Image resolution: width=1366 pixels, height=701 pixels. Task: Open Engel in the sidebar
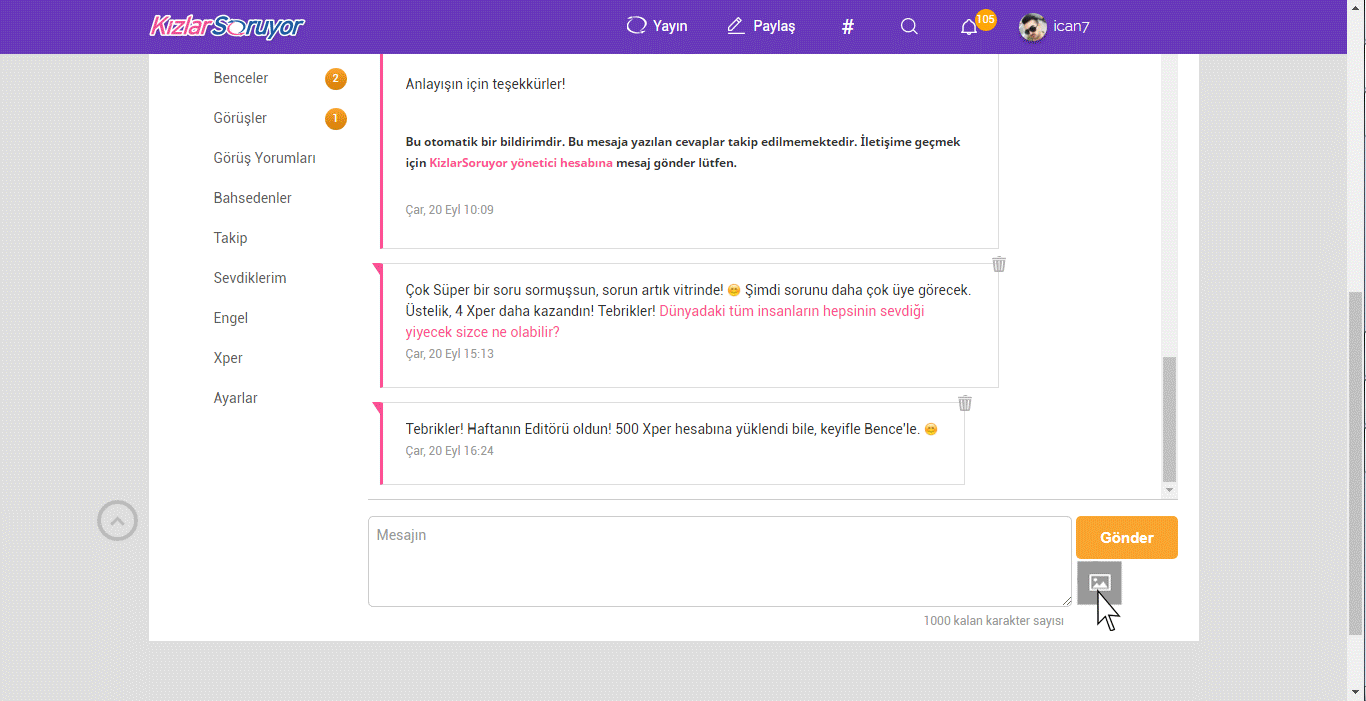click(231, 318)
